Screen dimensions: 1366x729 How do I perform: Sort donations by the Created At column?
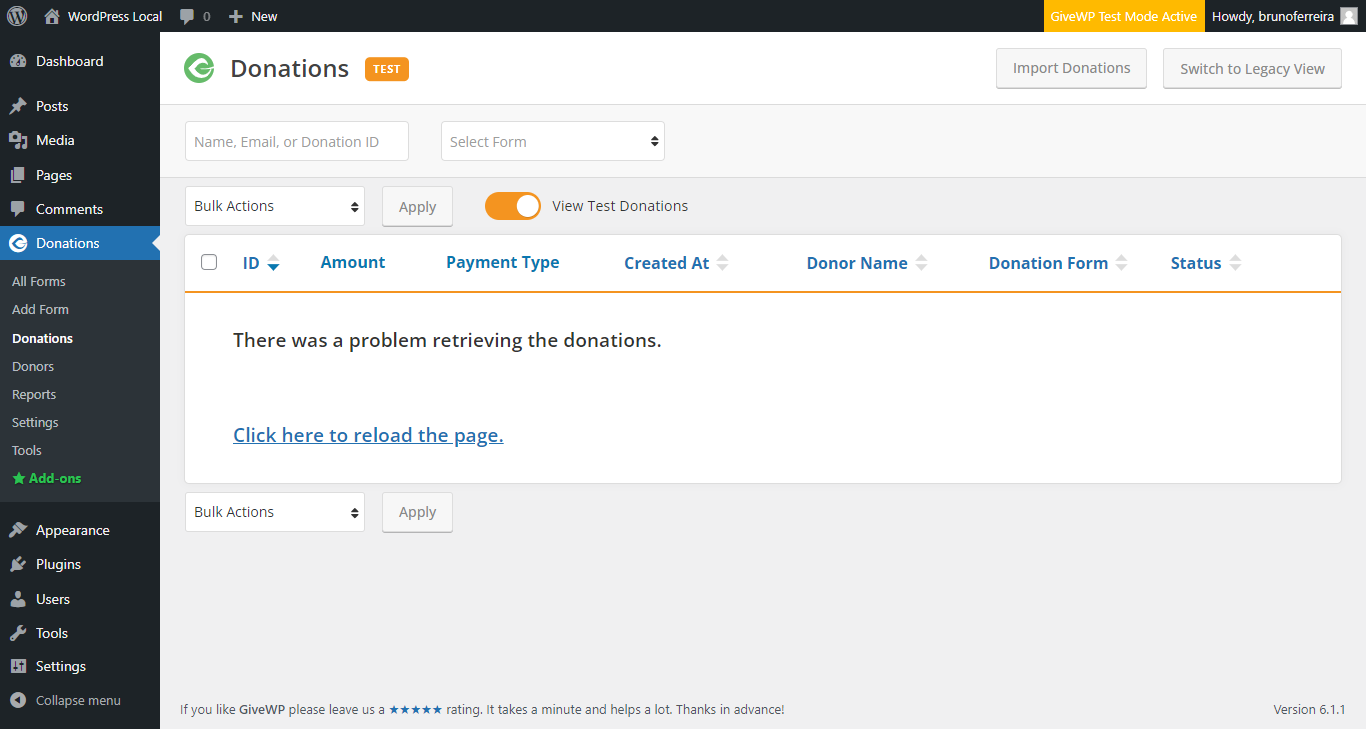point(667,262)
